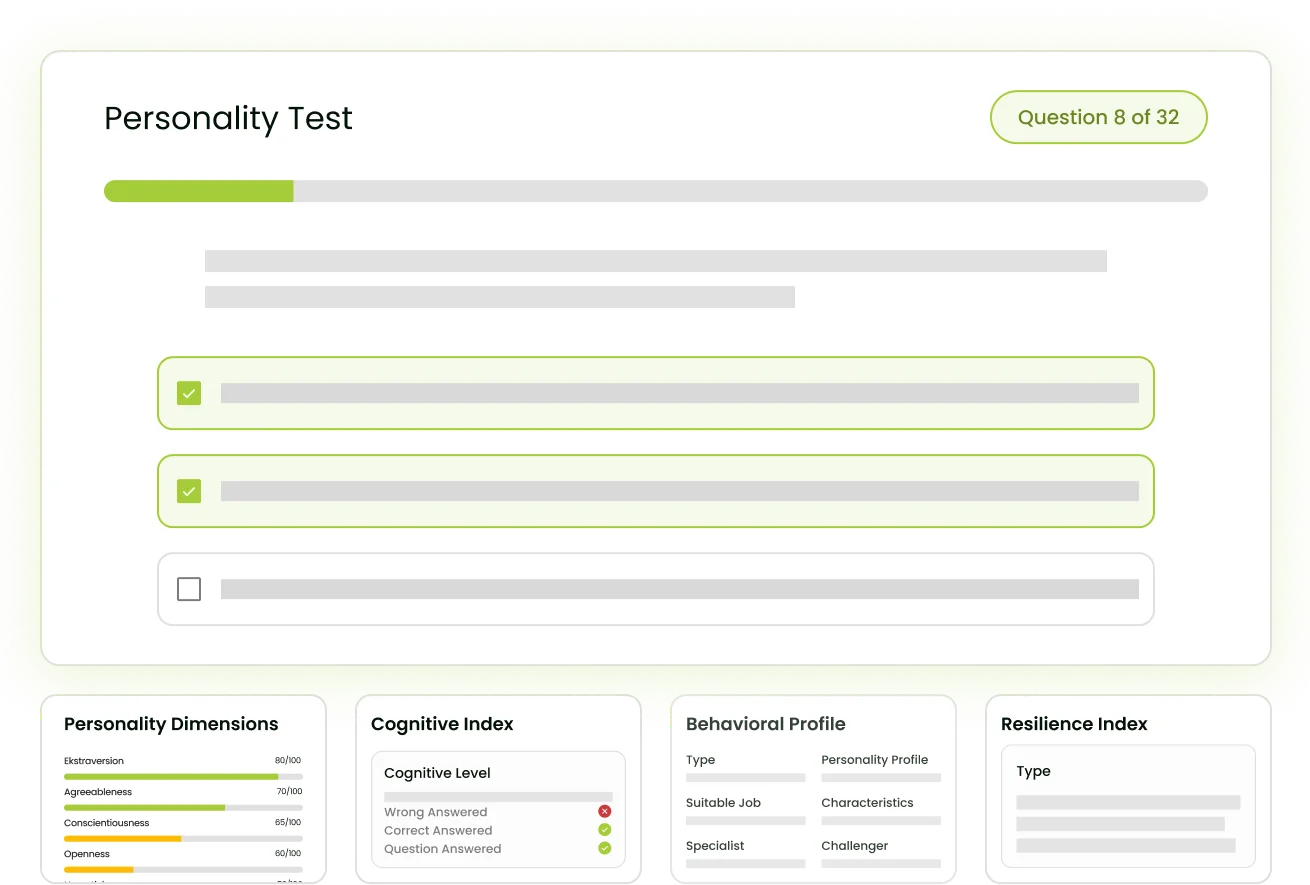
Task: Click the Cognitive Level label
Action: point(437,773)
